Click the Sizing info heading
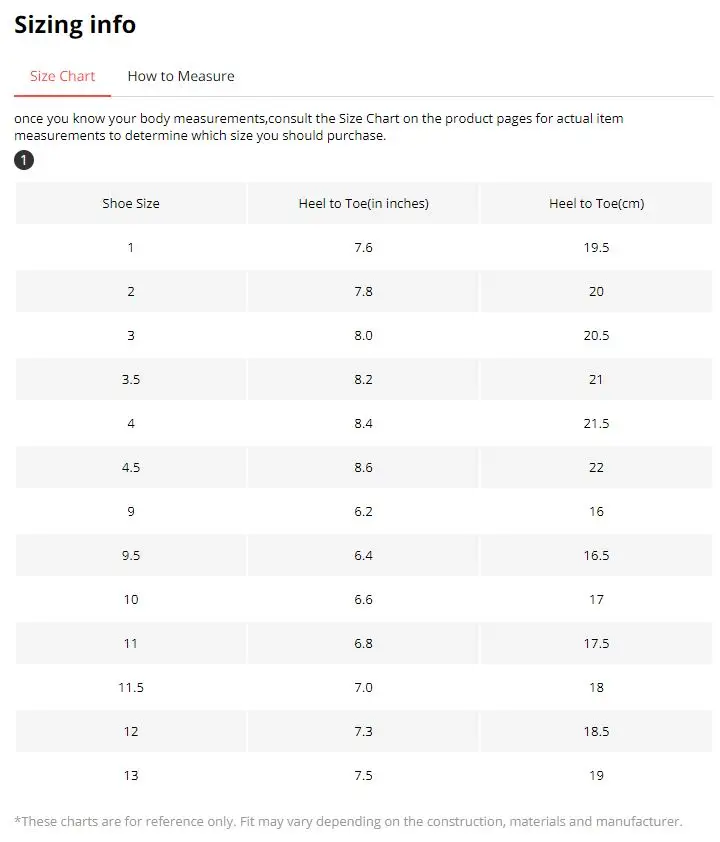720x842 pixels. tap(75, 25)
